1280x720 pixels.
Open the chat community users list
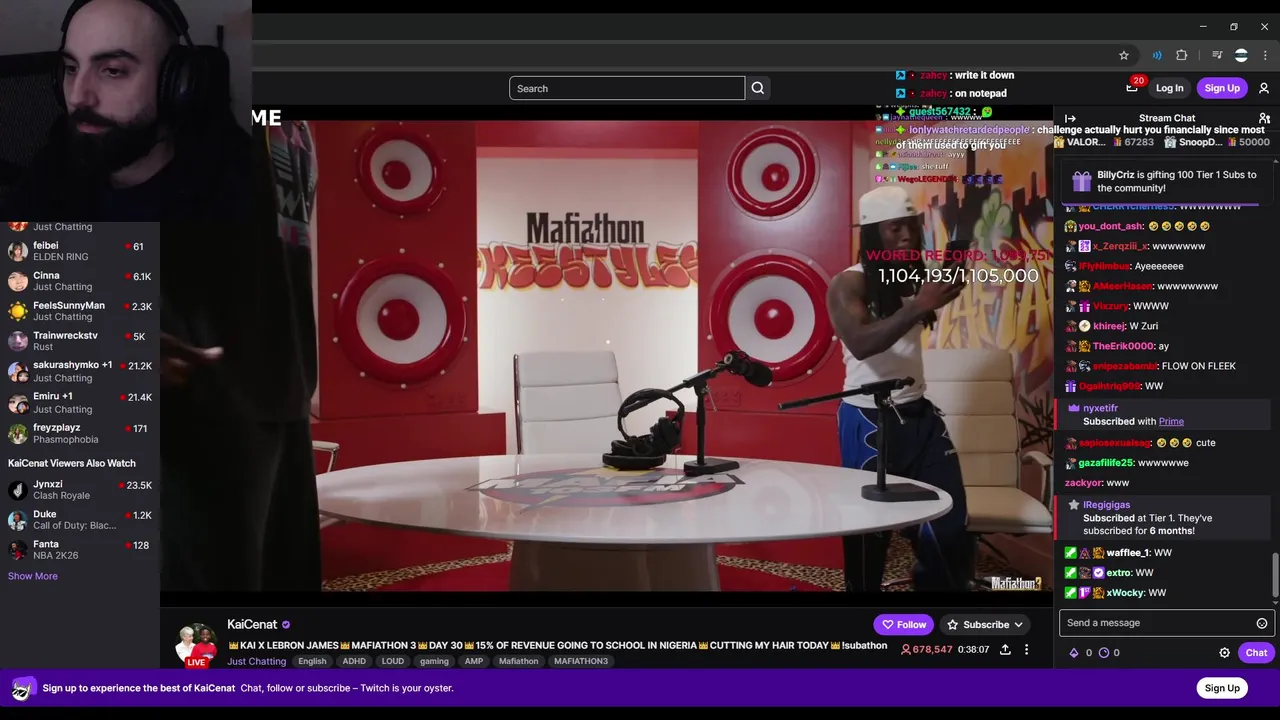point(1264,118)
